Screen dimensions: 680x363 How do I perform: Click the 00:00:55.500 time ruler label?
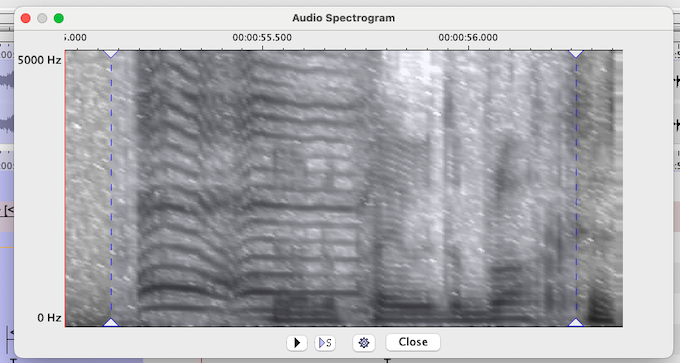tap(262, 38)
